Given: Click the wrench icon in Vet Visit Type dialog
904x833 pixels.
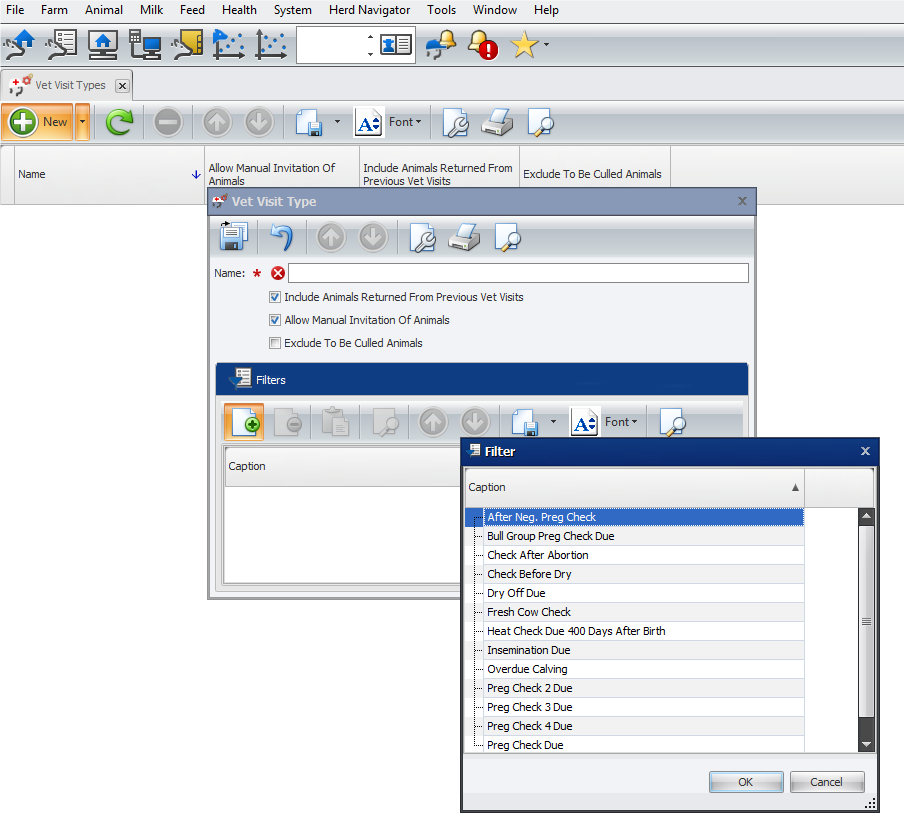Looking at the screenshot, I should (x=423, y=238).
